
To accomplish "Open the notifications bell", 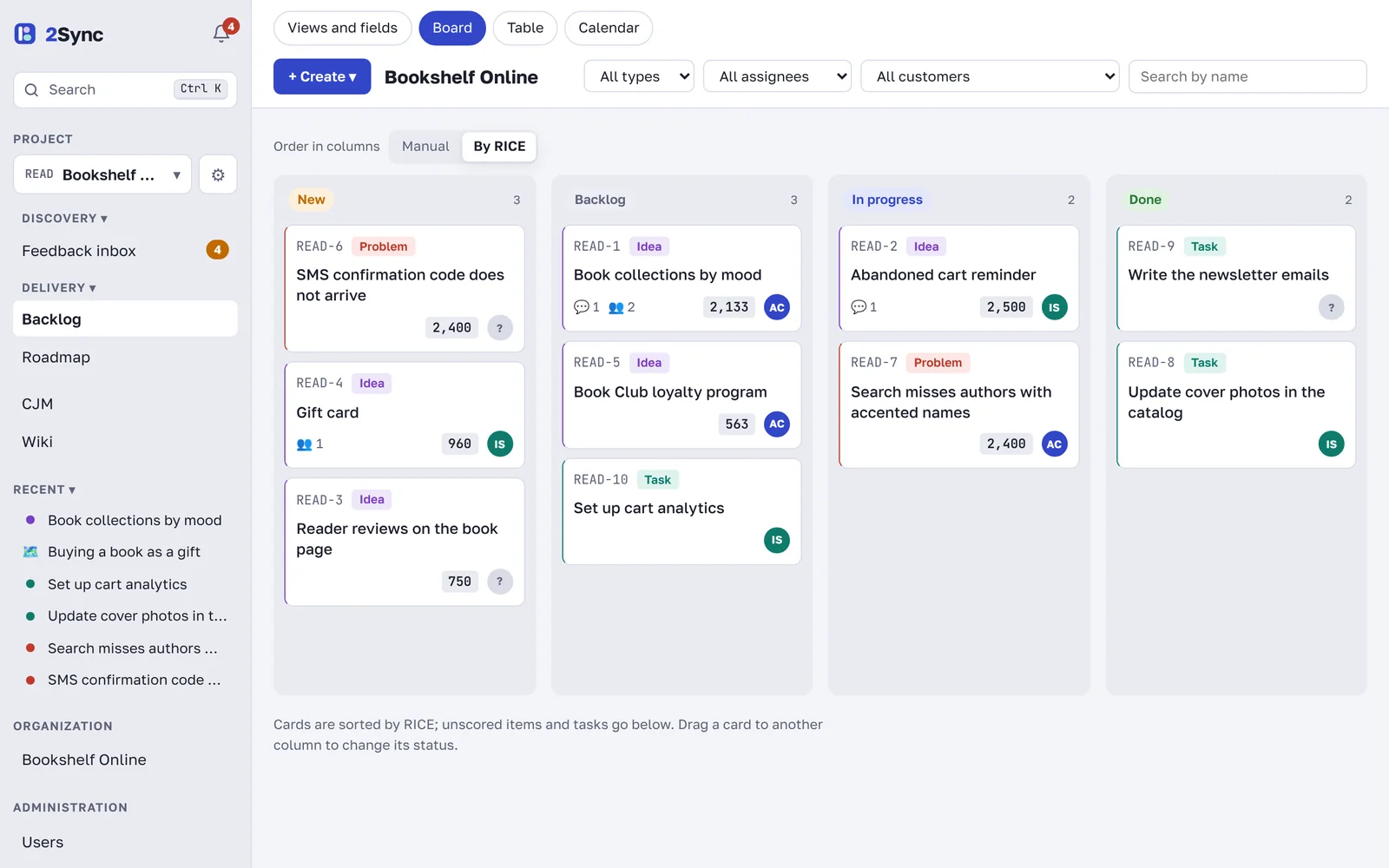I will tap(221, 33).
